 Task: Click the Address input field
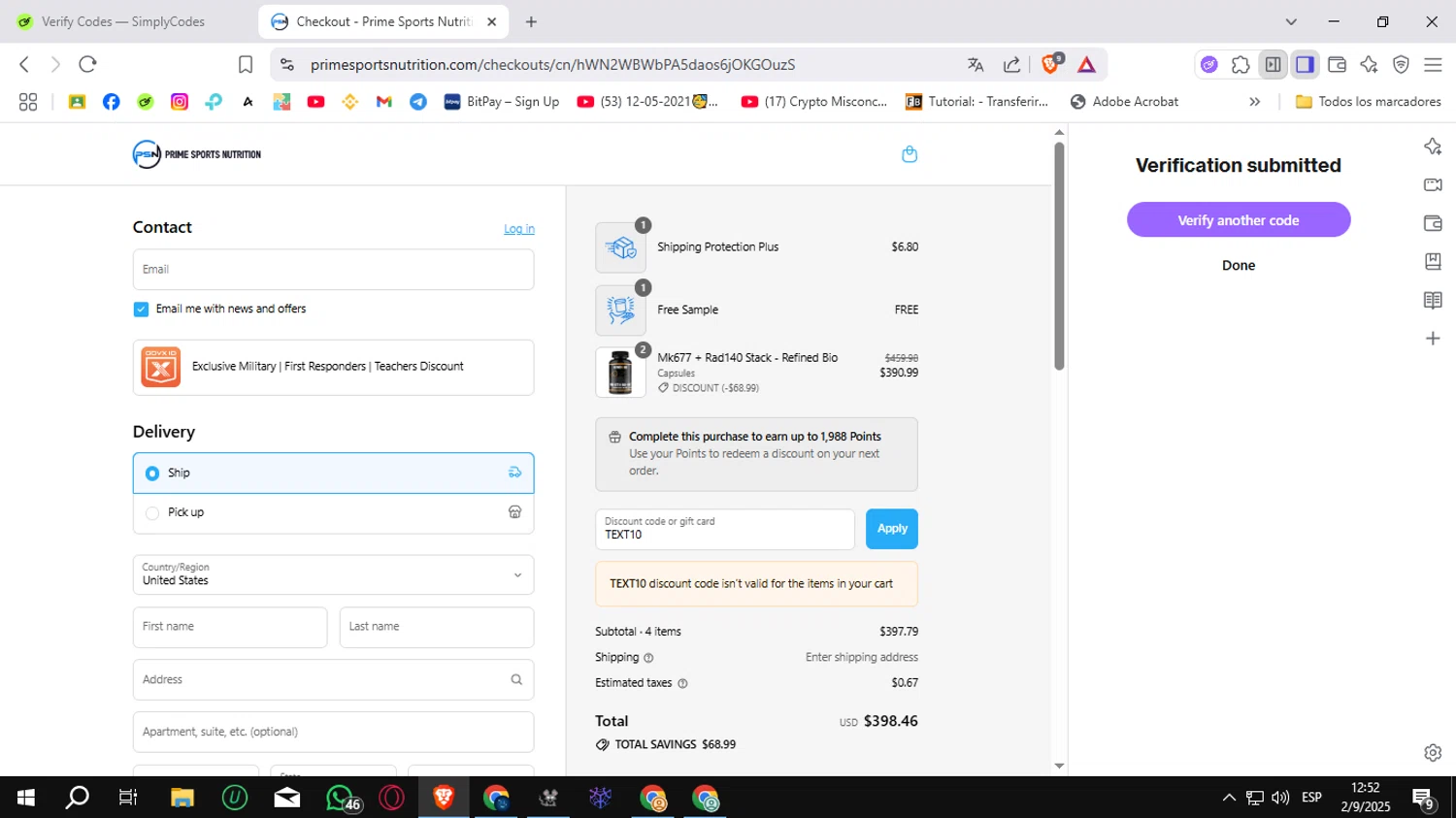[333, 679]
